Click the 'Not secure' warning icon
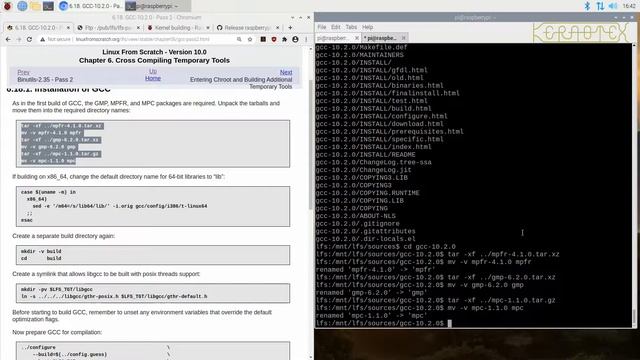This screenshot has width=640, height=360. click(x=42, y=39)
